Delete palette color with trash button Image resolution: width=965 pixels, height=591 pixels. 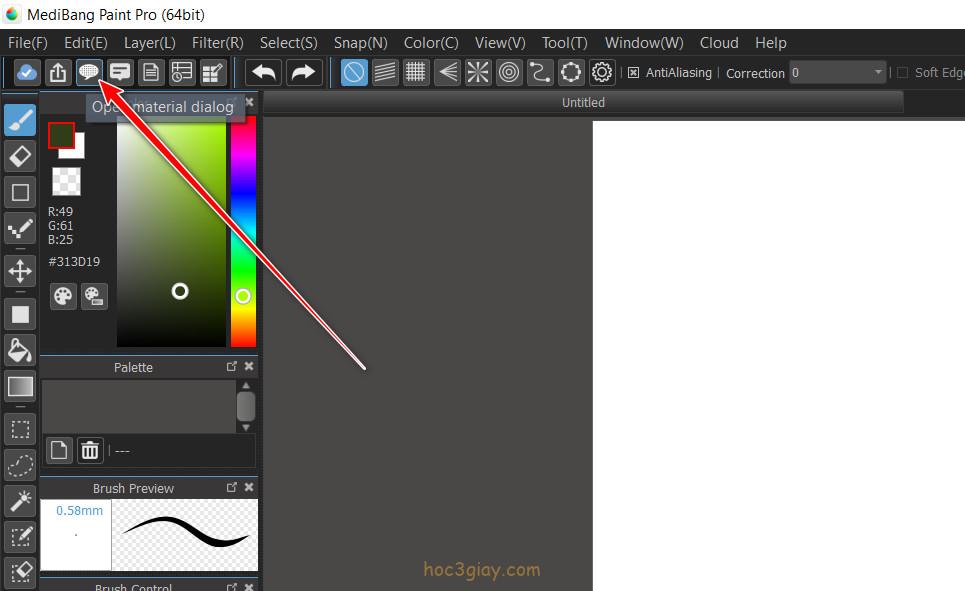click(x=90, y=450)
